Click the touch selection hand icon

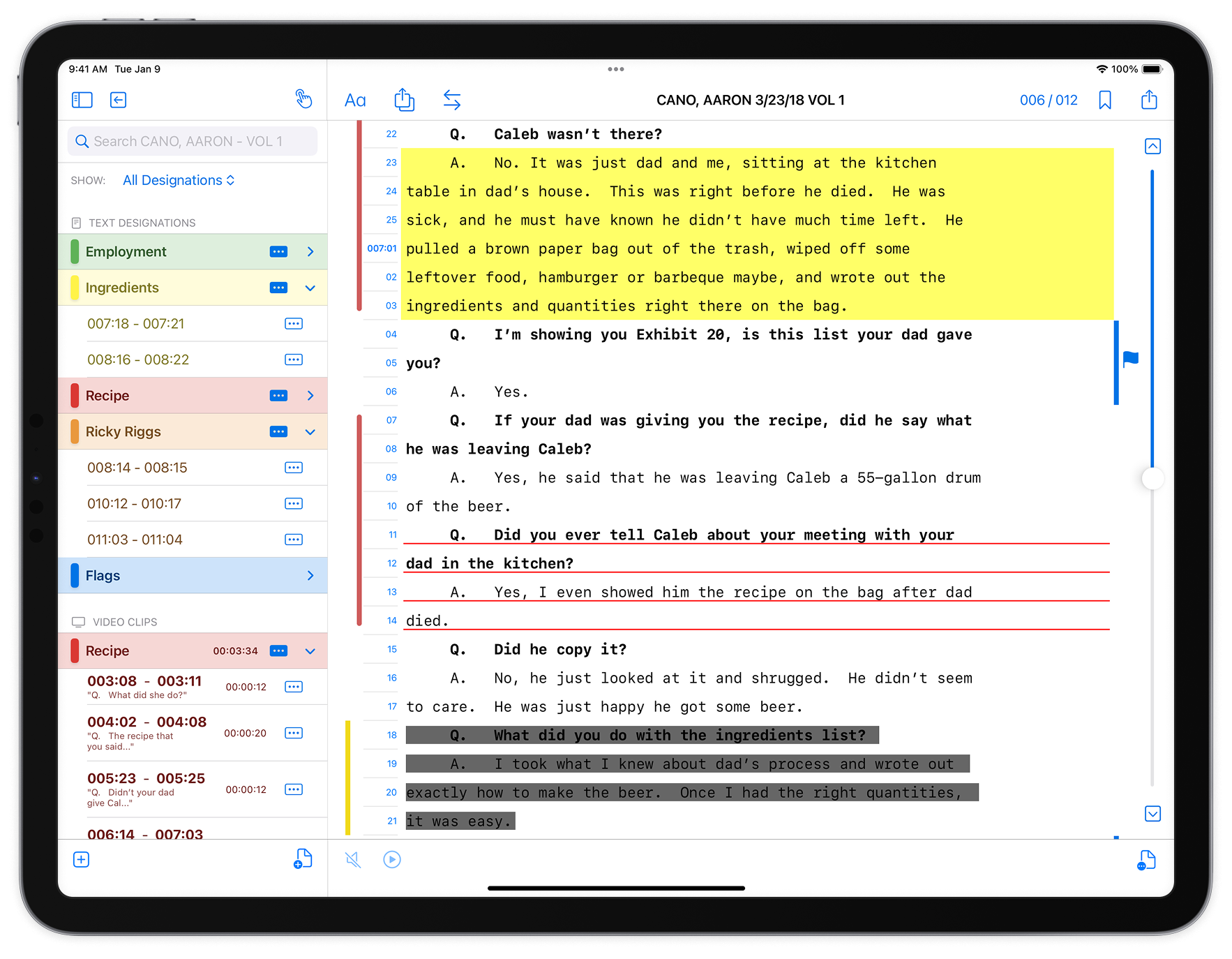click(x=303, y=99)
